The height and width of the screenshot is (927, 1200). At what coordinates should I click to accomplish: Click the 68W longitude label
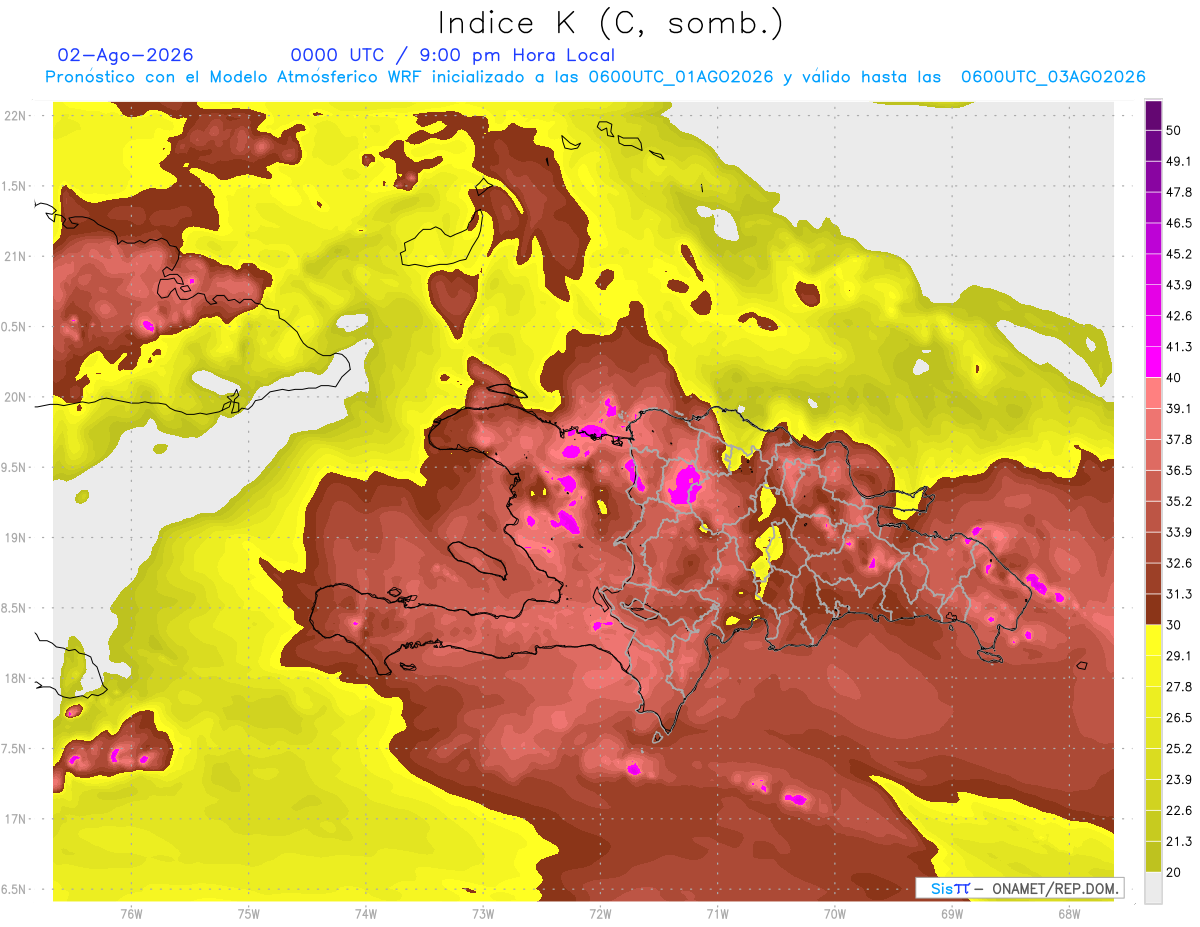(1069, 913)
